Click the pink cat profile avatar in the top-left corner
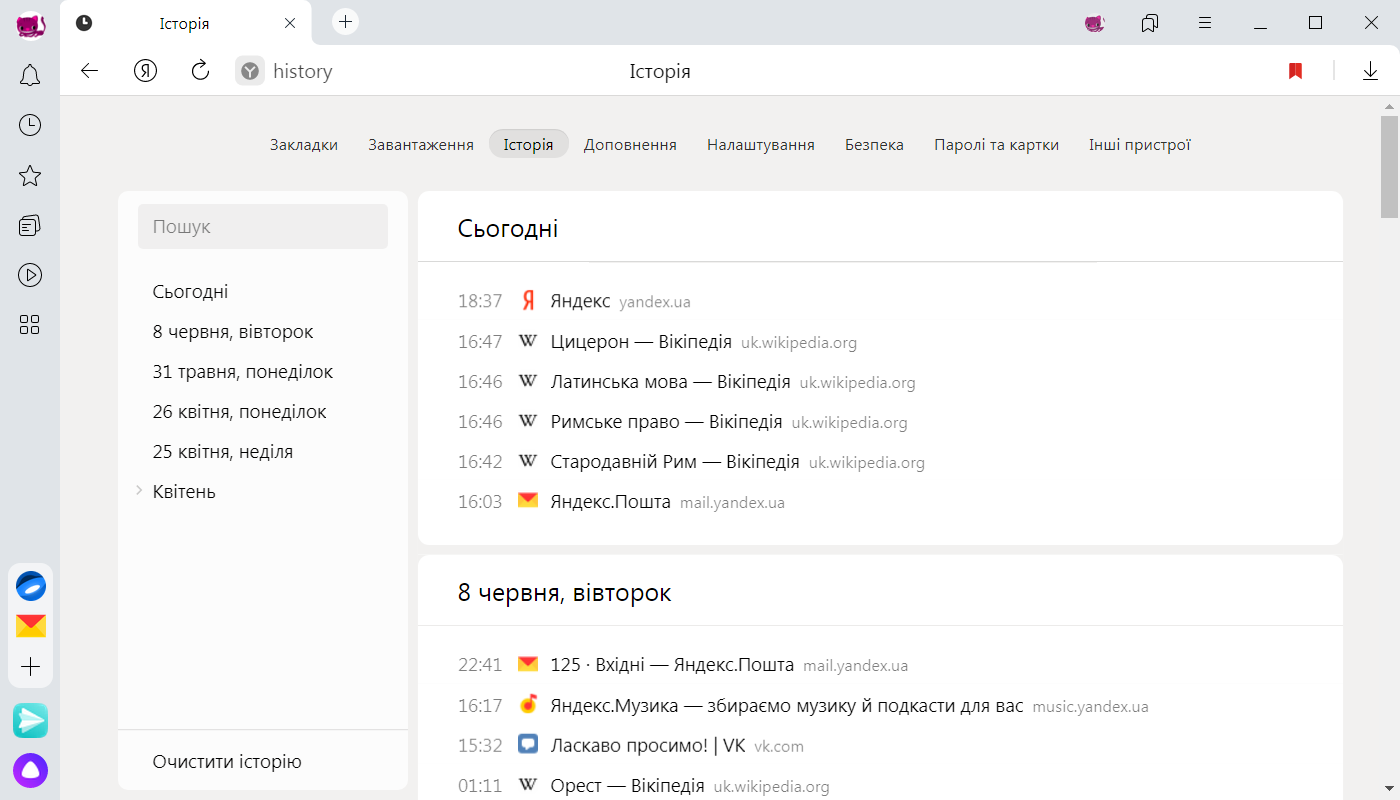 (x=31, y=24)
